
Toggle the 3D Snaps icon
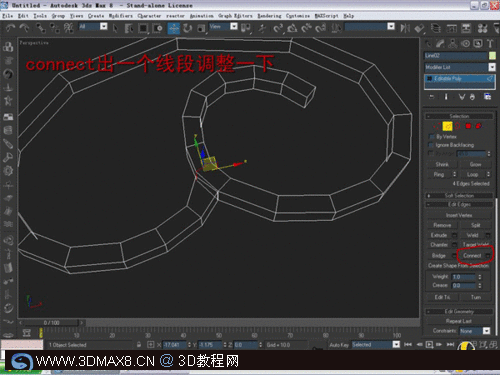pyautogui.click(x=278, y=28)
